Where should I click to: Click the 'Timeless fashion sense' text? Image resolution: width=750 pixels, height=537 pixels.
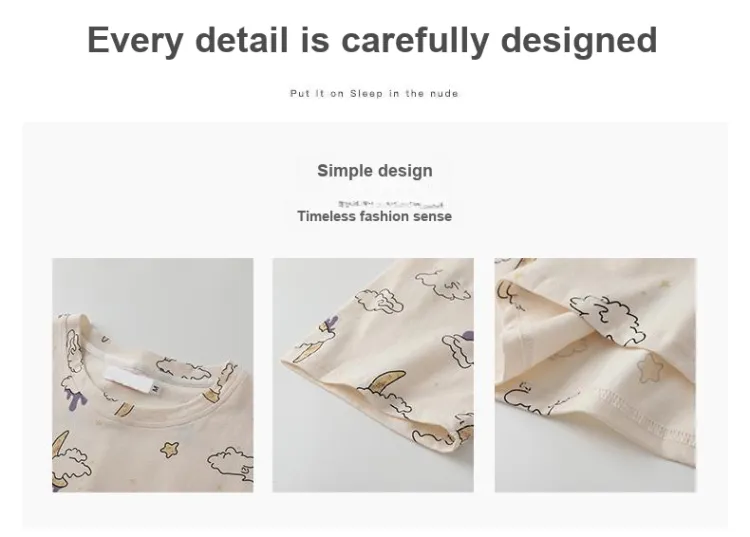[375, 216]
